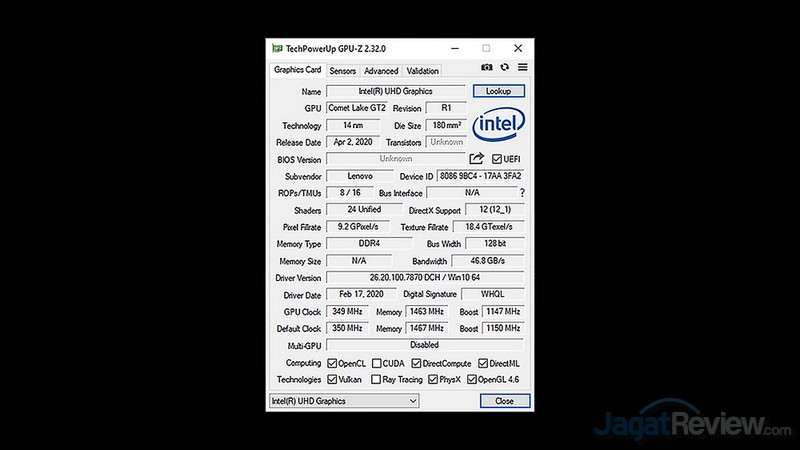800x450 pixels.
Task: Click the GPU-Z title bar app icon
Action: tap(277, 48)
